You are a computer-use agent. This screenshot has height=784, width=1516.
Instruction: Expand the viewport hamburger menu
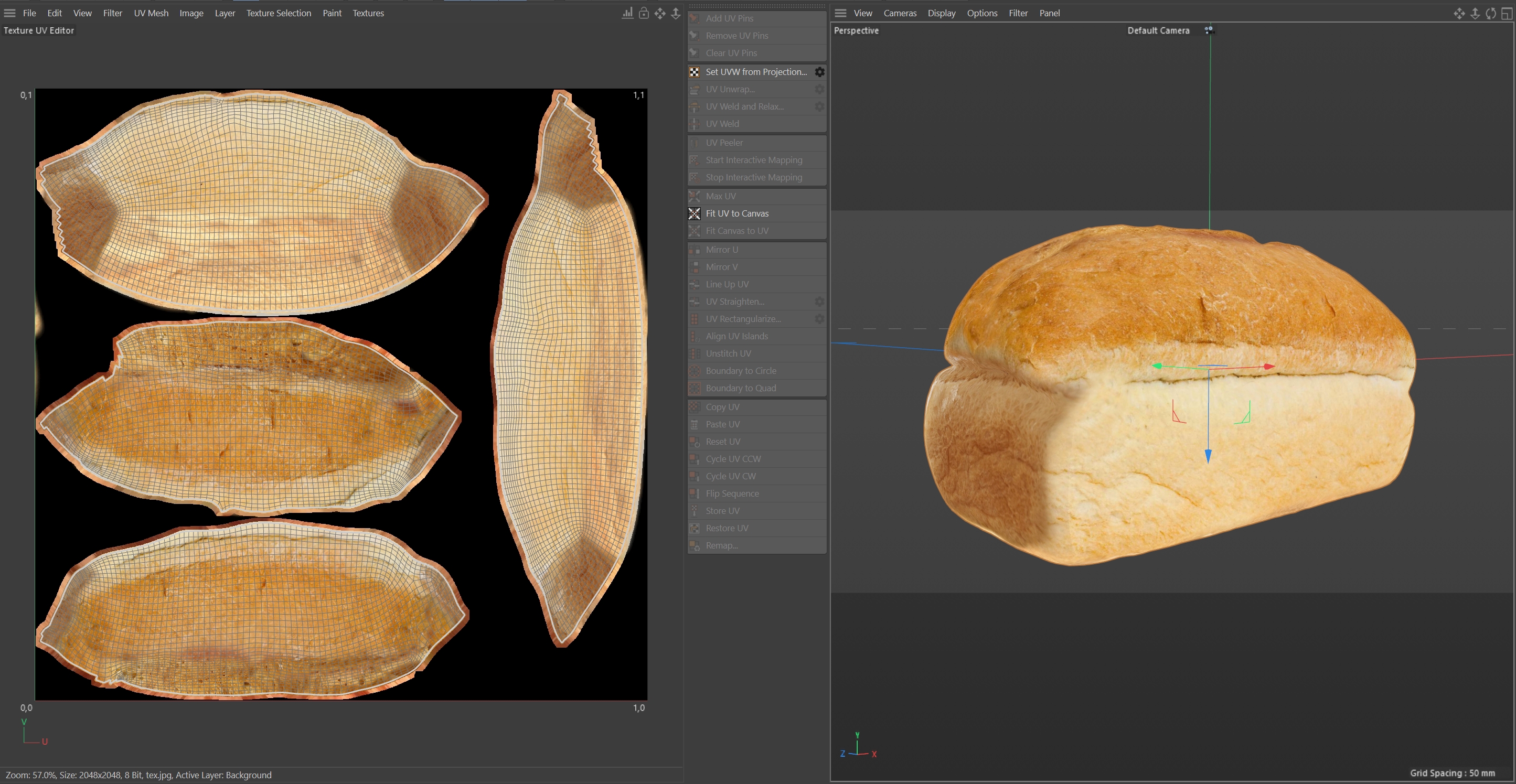point(840,13)
